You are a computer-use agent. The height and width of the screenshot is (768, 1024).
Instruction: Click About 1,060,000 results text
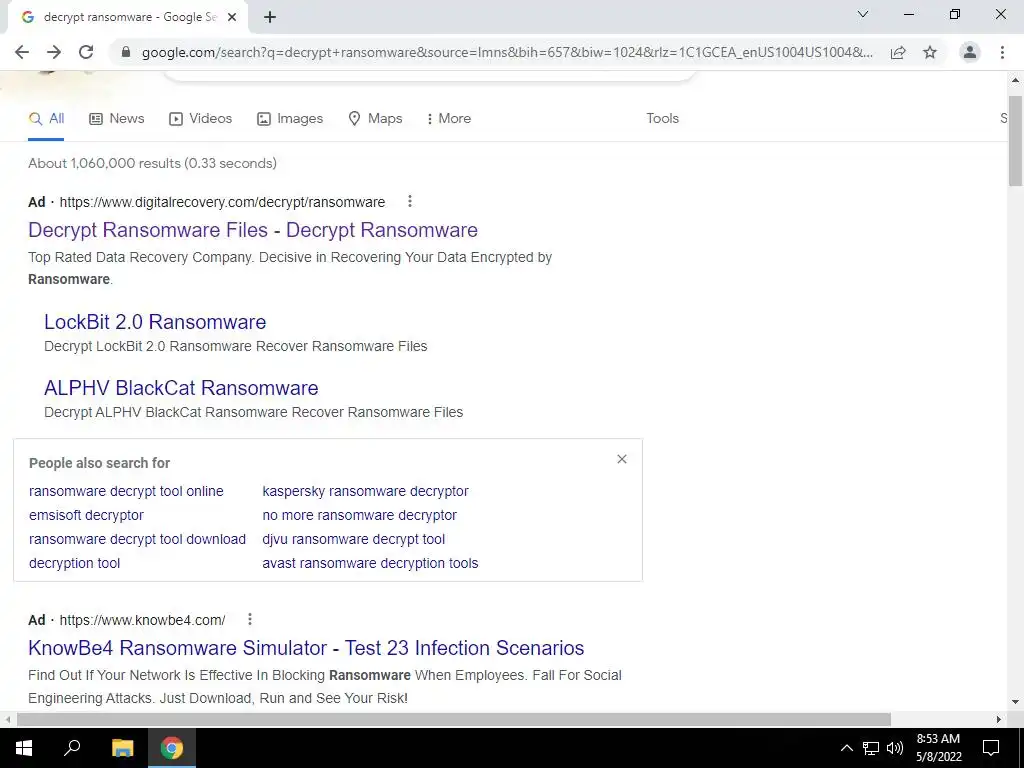tap(152, 163)
